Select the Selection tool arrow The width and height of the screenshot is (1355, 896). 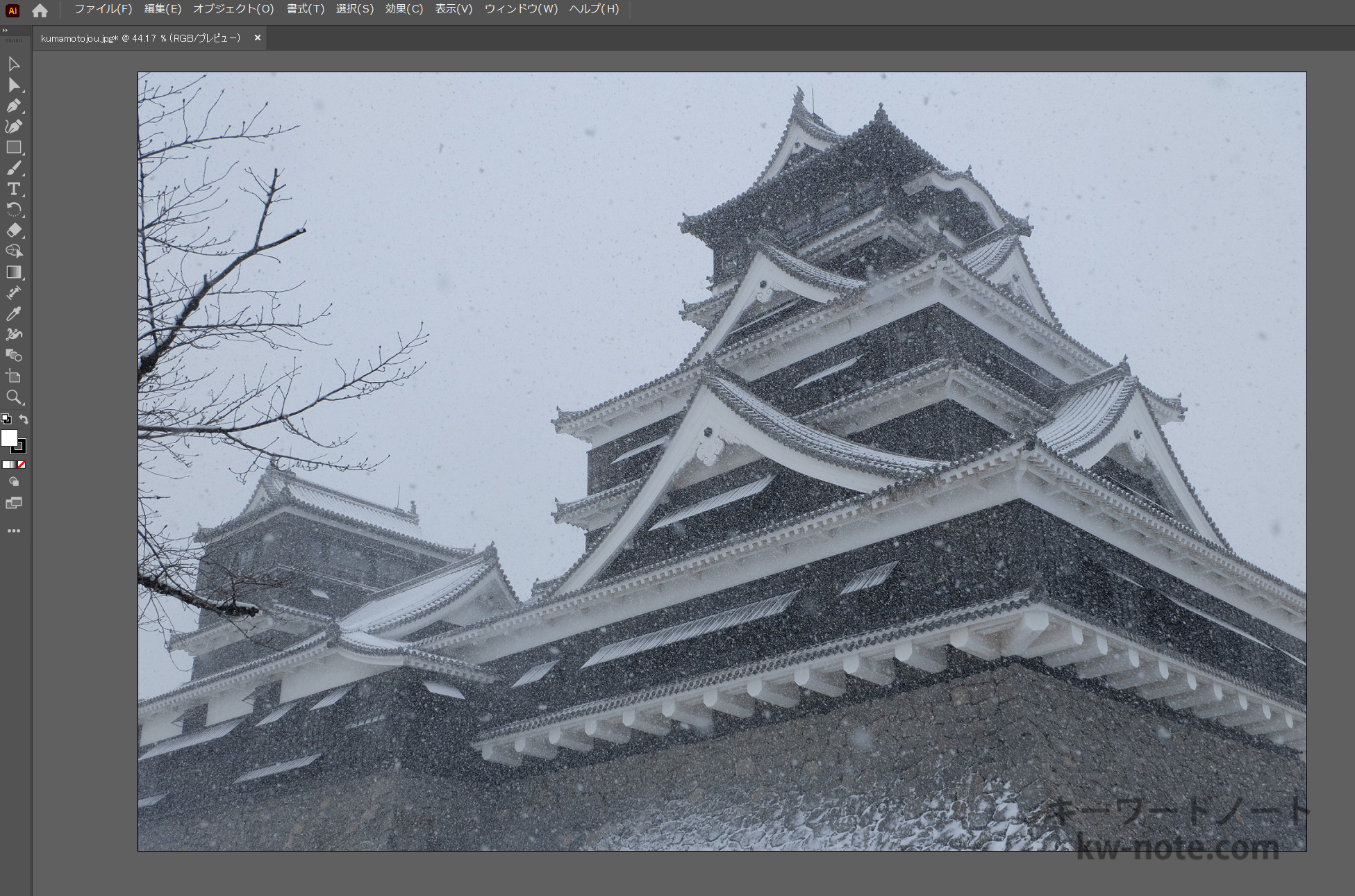(x=14, y=65)
